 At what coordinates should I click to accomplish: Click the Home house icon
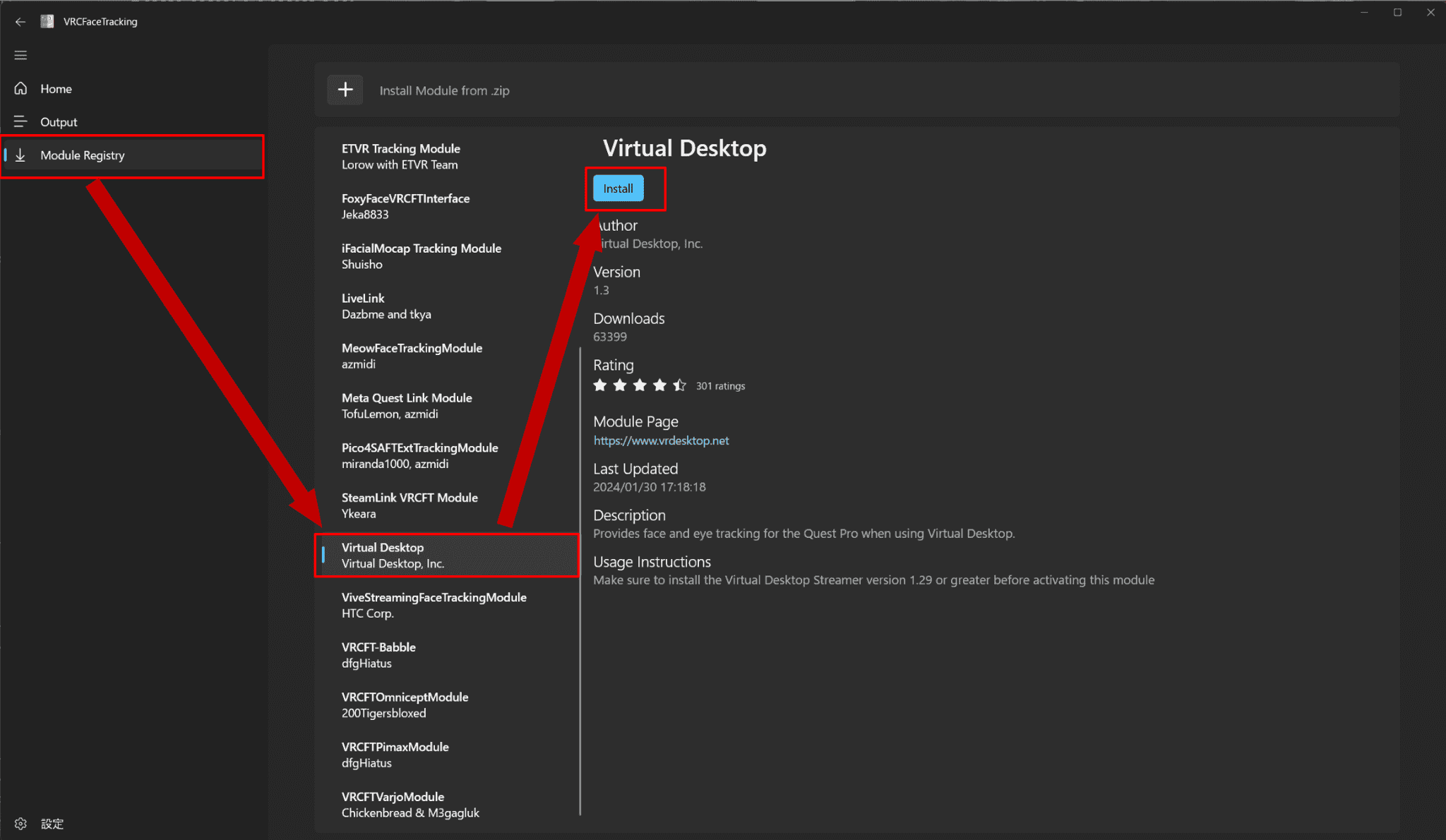[20, 88]
